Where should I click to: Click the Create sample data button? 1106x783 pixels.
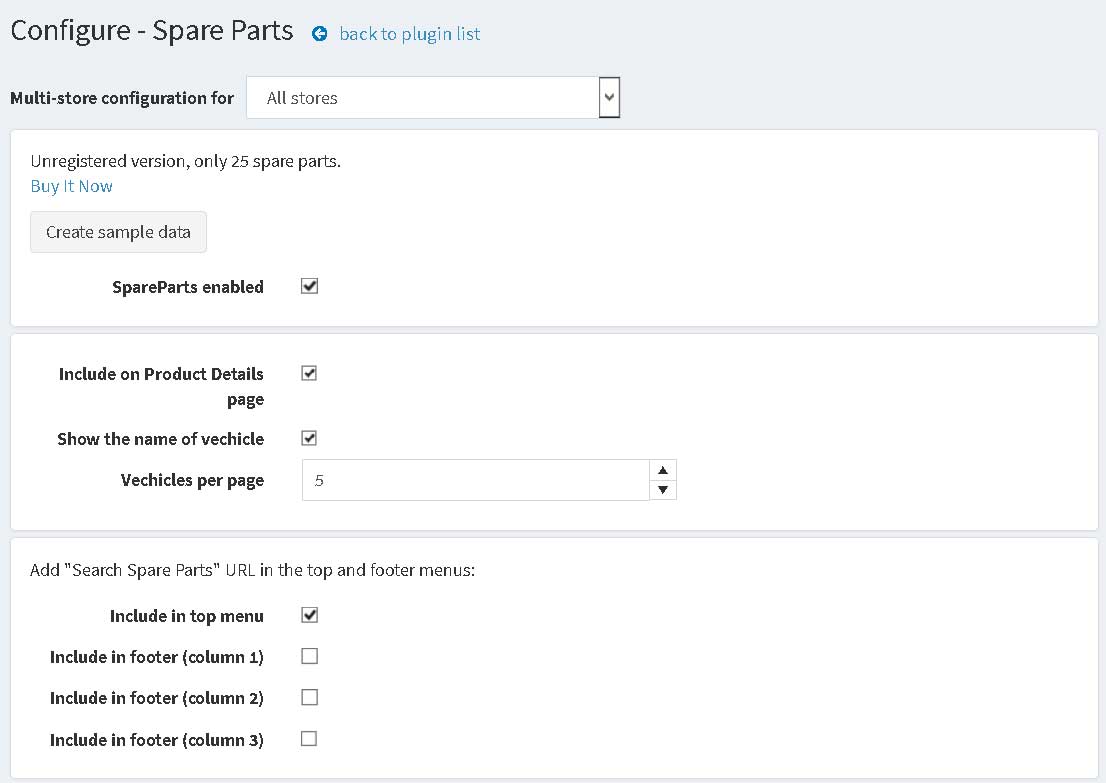click(118, 232)
